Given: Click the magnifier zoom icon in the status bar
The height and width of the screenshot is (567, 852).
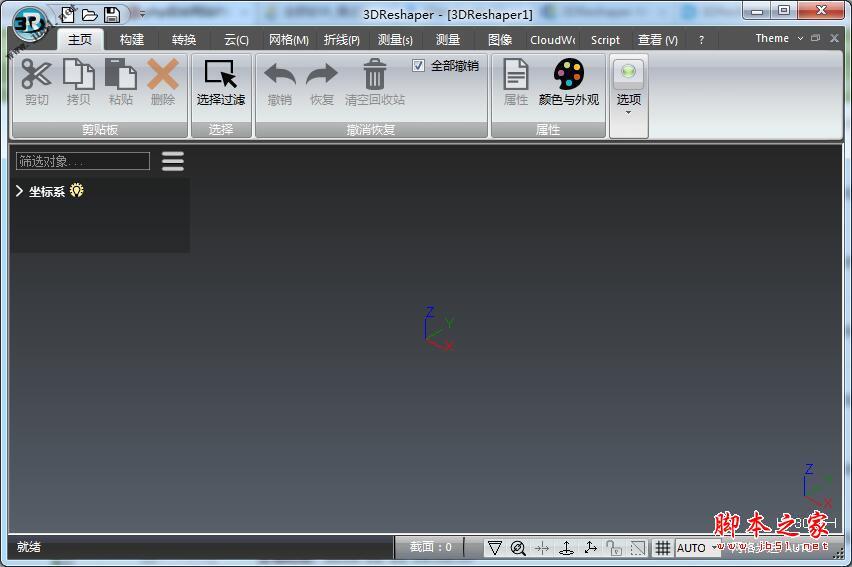Looking at the screenshot, I should (518, 547).
